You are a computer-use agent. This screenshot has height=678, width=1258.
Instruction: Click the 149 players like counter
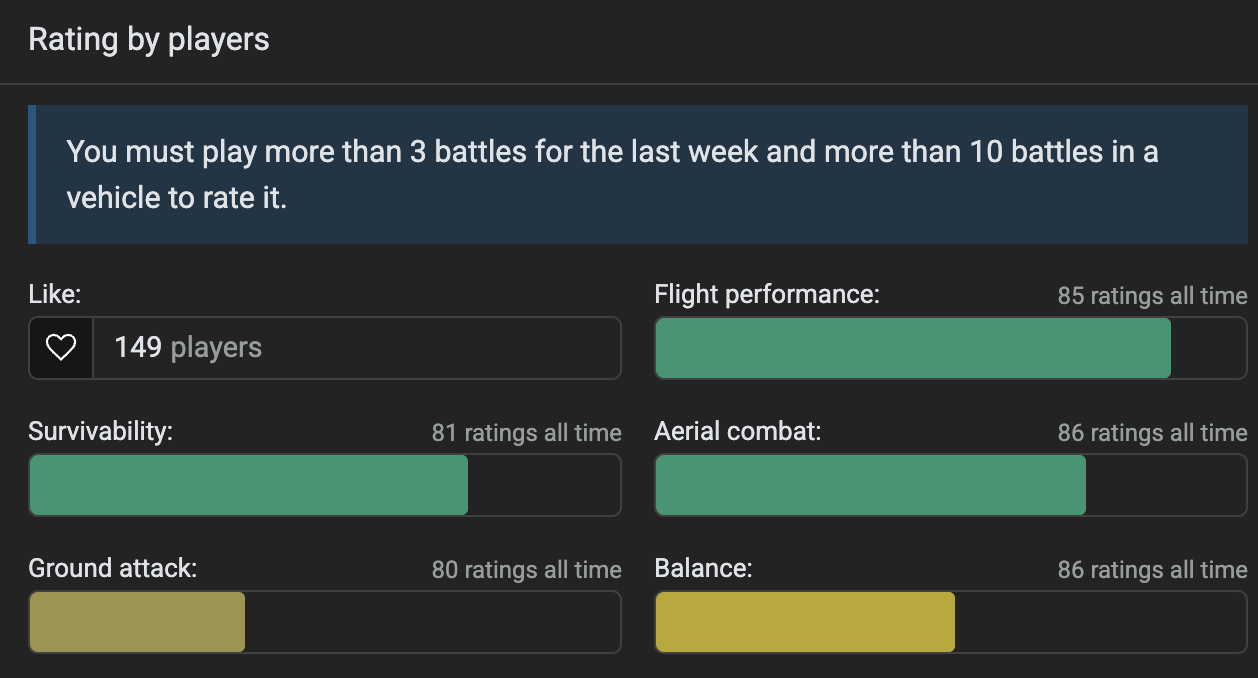188,348
